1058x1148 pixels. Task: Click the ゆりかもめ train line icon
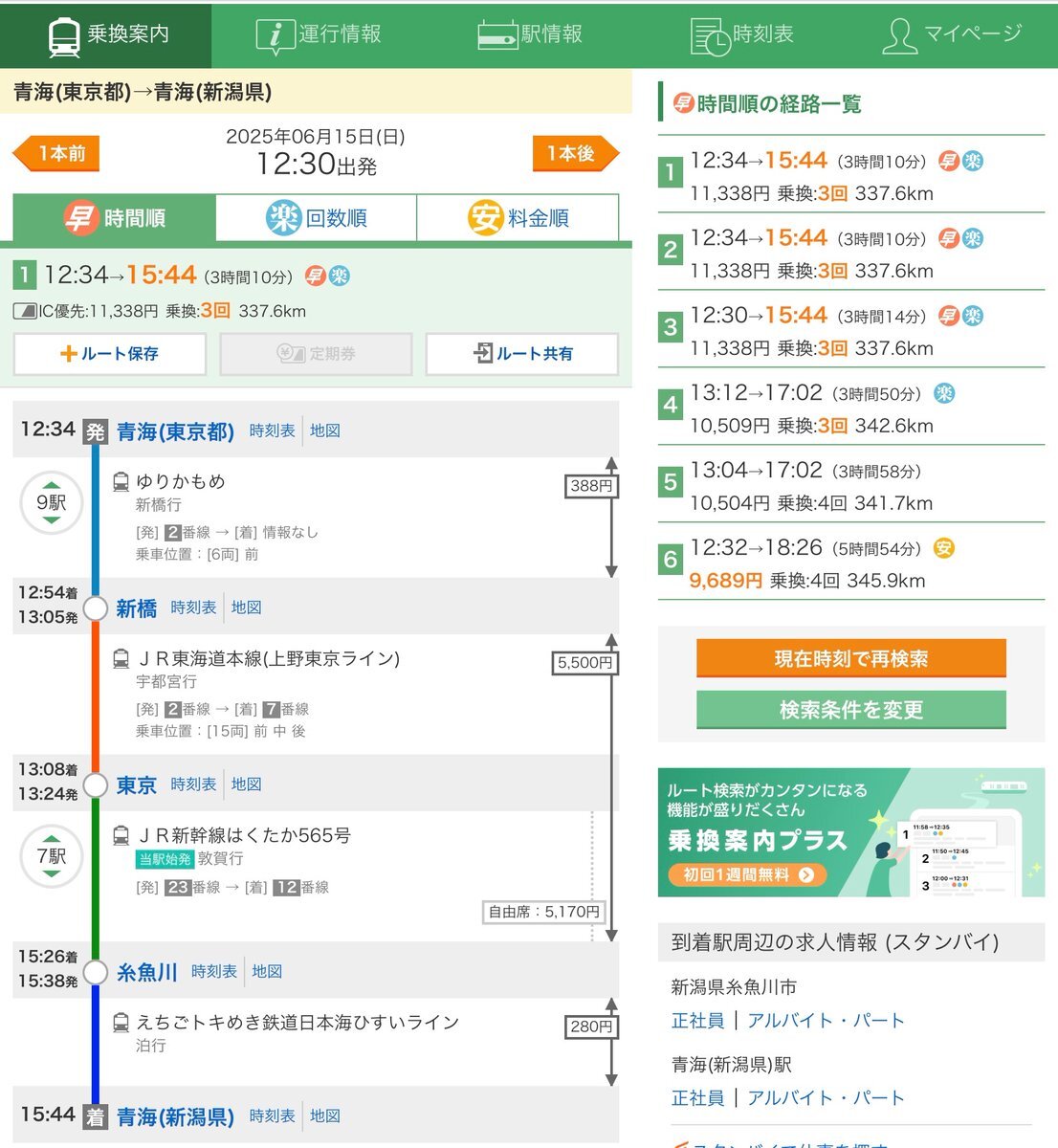click(x=121, y=481)
